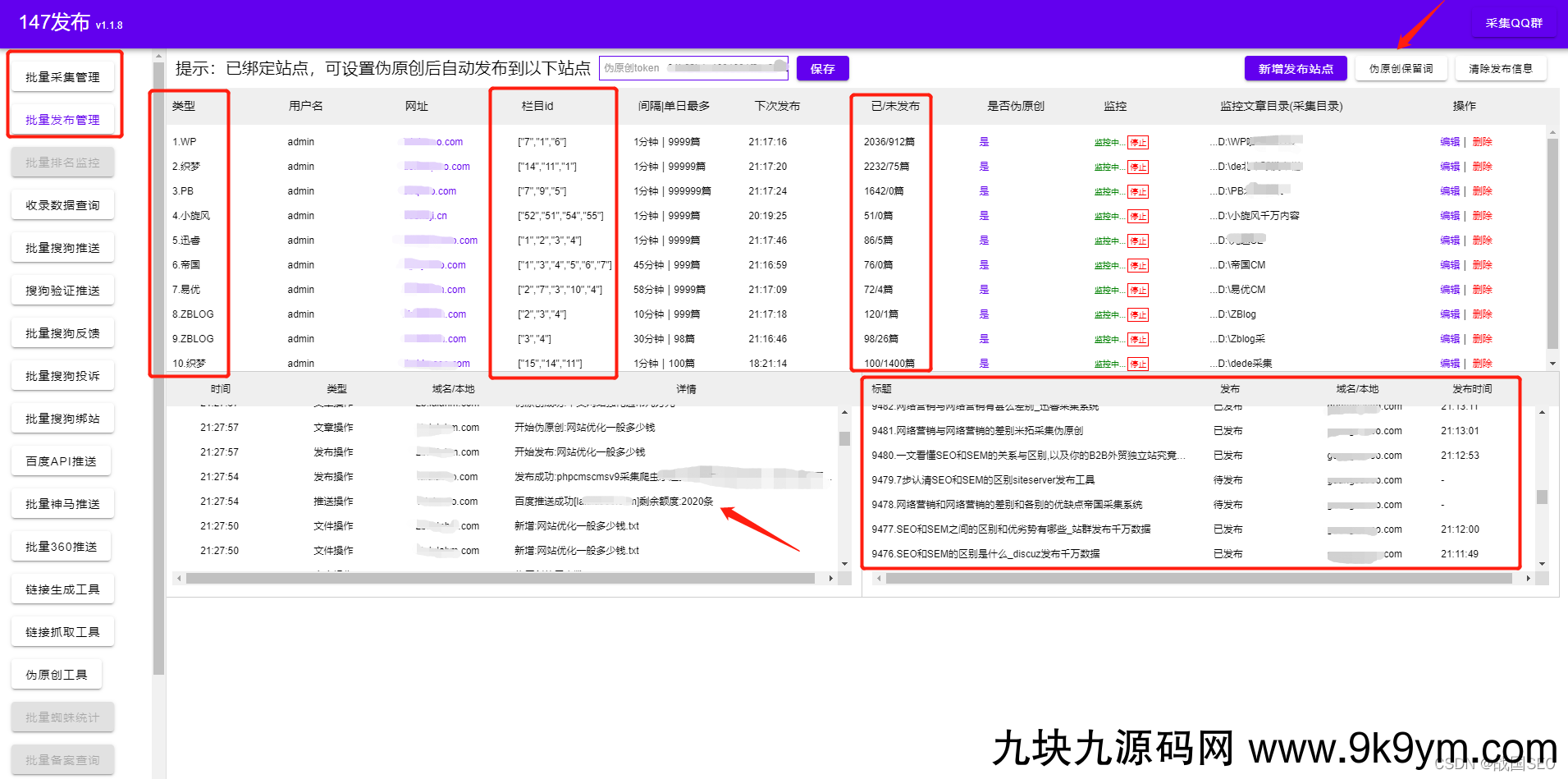Open 批量采集管理 in the sidebar
This screenshot has height=779, width=1568.
point(62,77)
